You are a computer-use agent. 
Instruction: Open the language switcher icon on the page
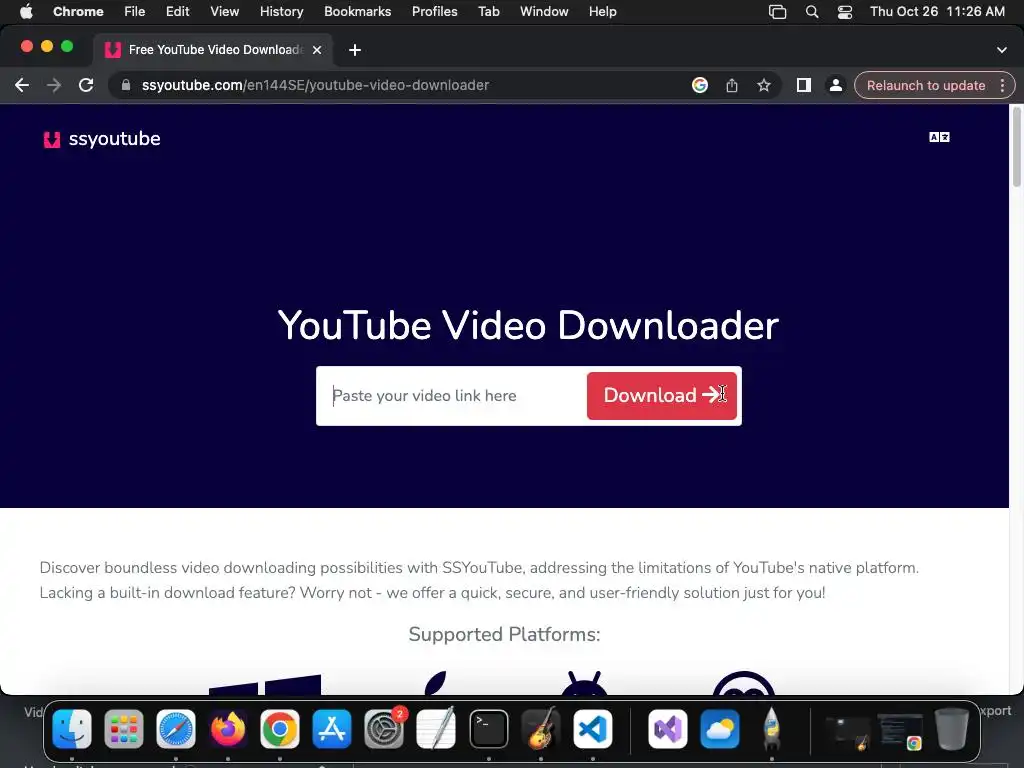pos(939,137)
